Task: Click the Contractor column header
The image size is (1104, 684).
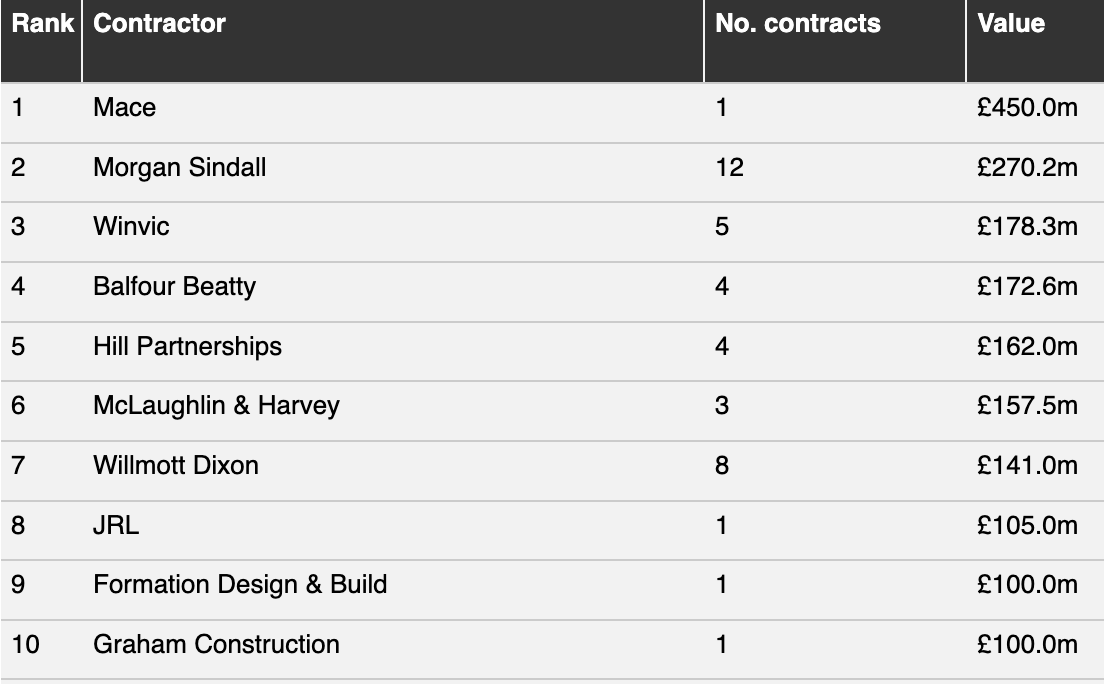Action: [159, 24]
